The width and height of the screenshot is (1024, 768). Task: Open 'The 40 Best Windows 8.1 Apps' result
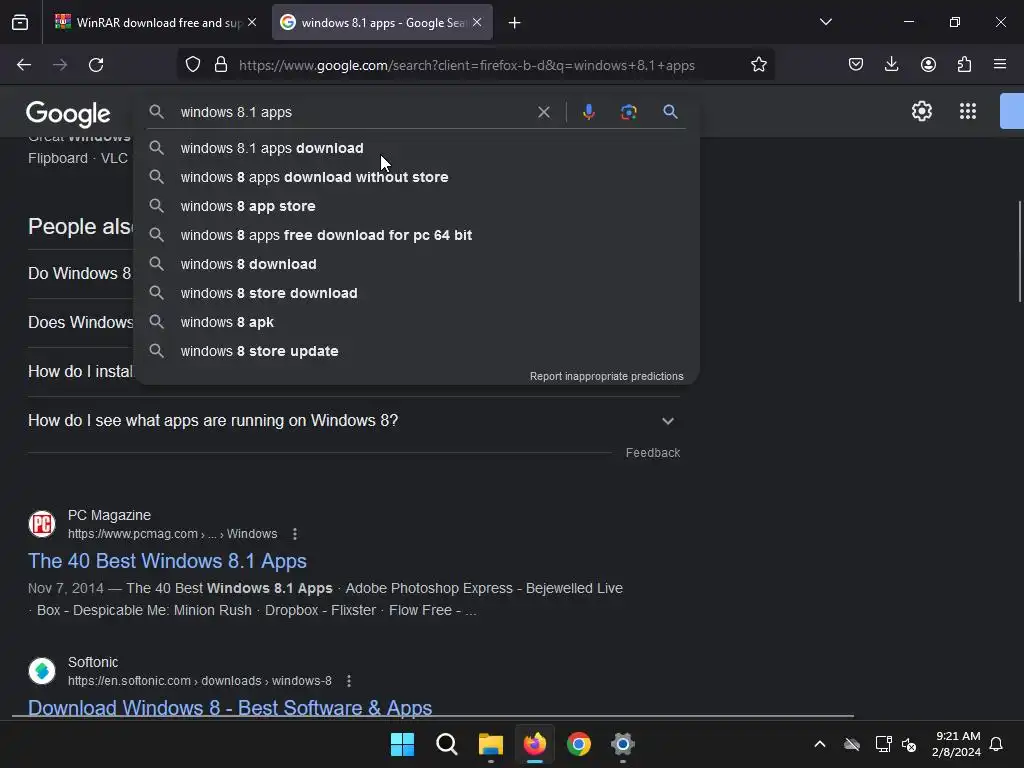(x=167, y=561)
